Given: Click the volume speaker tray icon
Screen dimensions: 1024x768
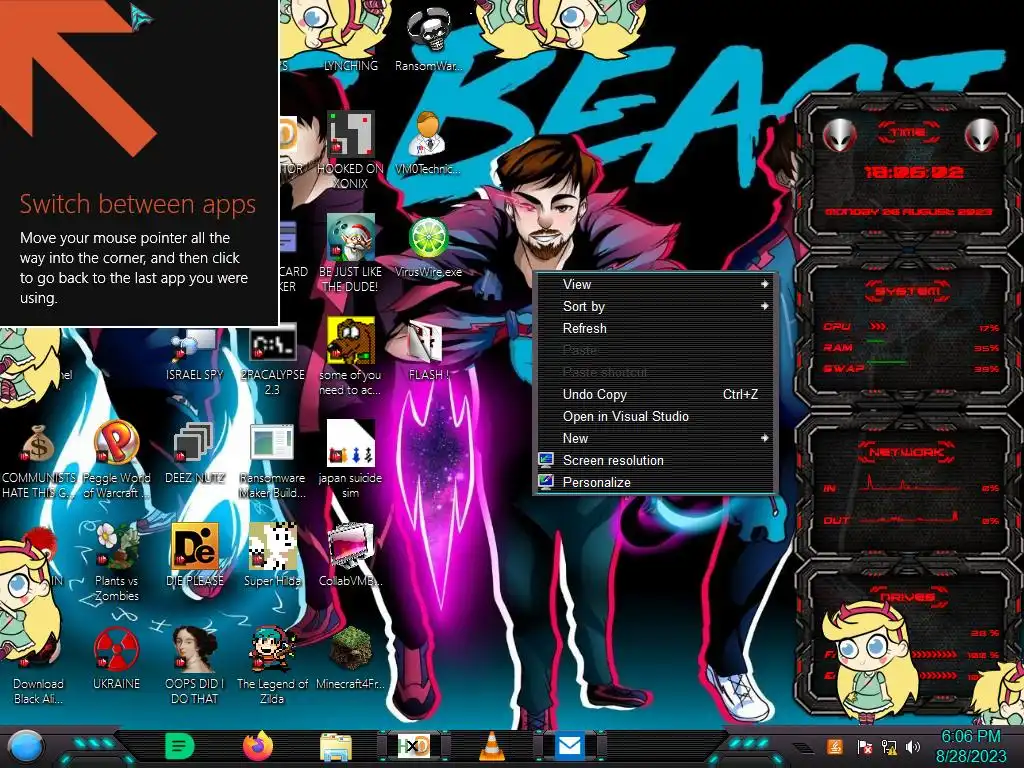Looking at the screenshot, I should [913, 746].
